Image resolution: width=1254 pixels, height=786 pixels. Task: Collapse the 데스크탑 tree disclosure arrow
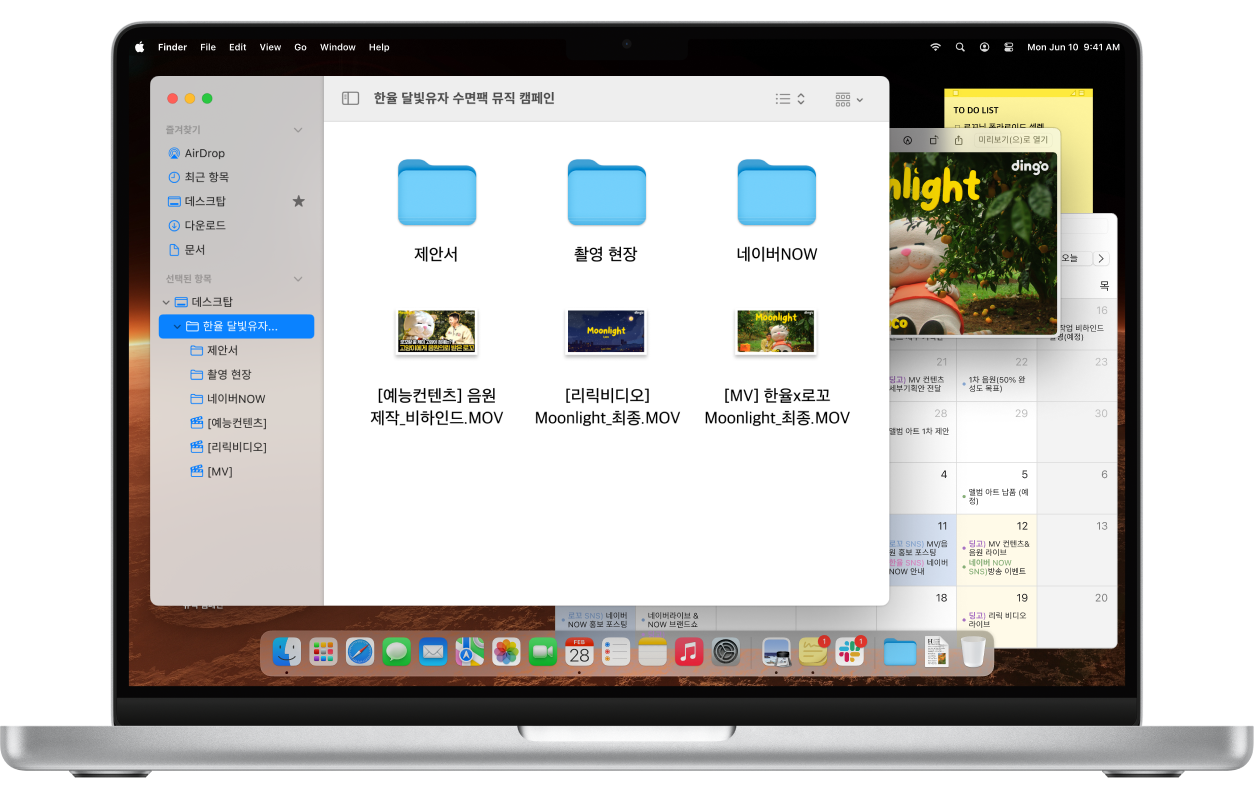[x=166, y=302]
